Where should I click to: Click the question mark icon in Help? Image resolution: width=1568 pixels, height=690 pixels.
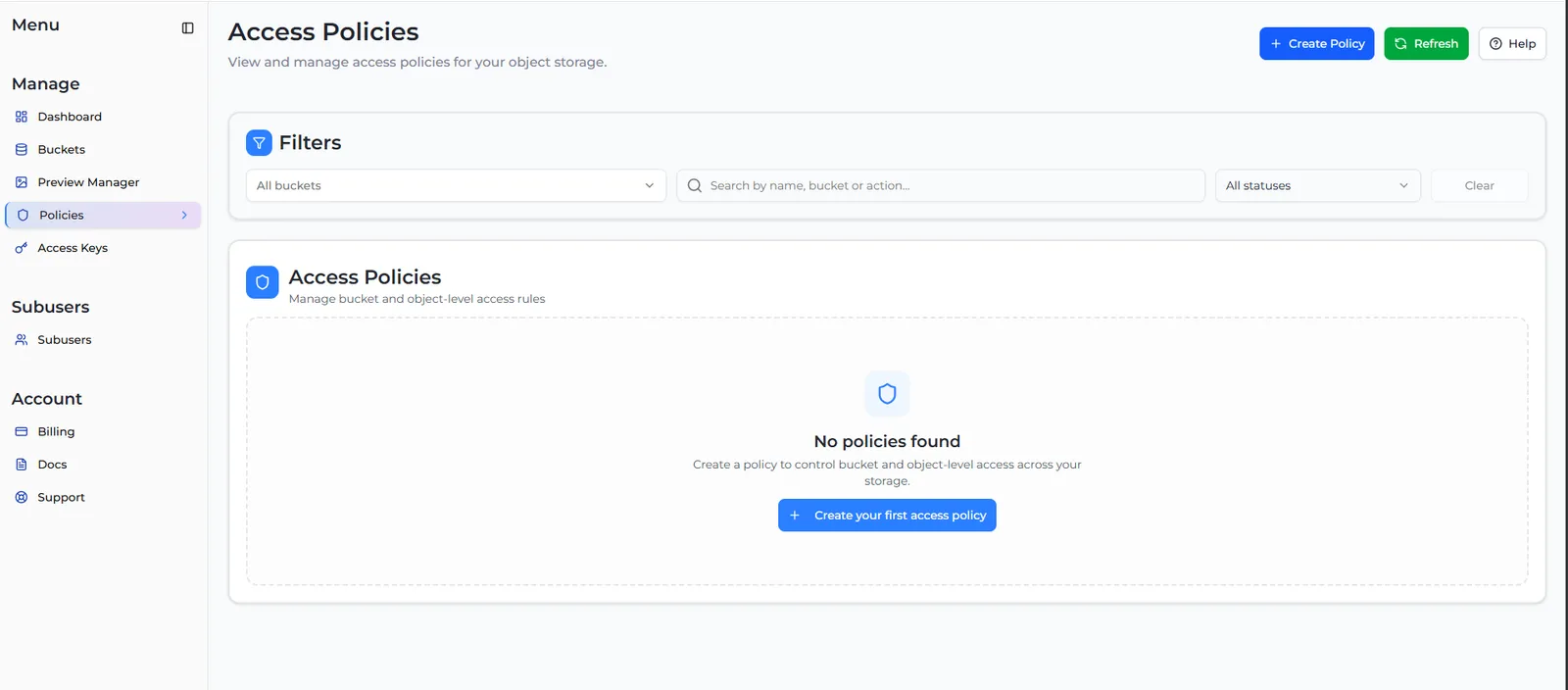click(1495, 43)
